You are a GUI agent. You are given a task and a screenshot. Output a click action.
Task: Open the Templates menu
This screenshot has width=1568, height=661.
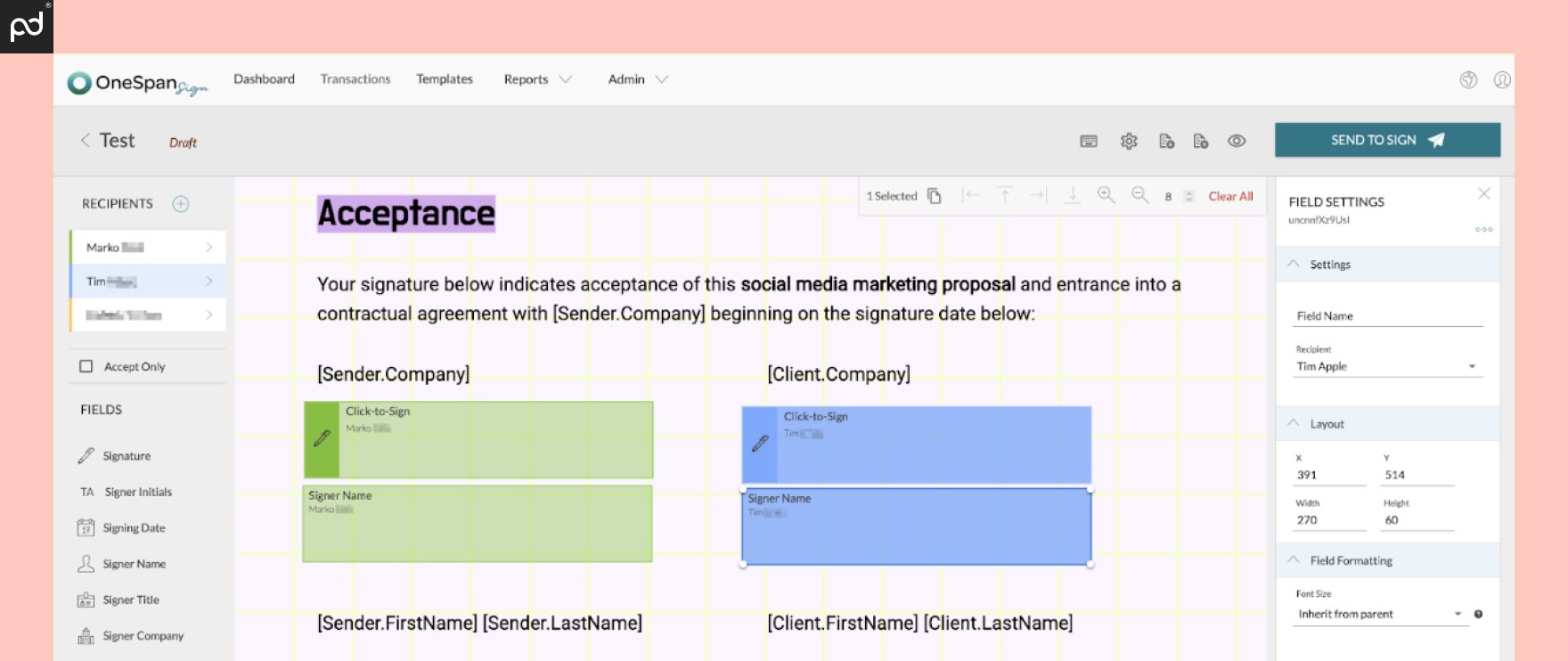[445, 79]
